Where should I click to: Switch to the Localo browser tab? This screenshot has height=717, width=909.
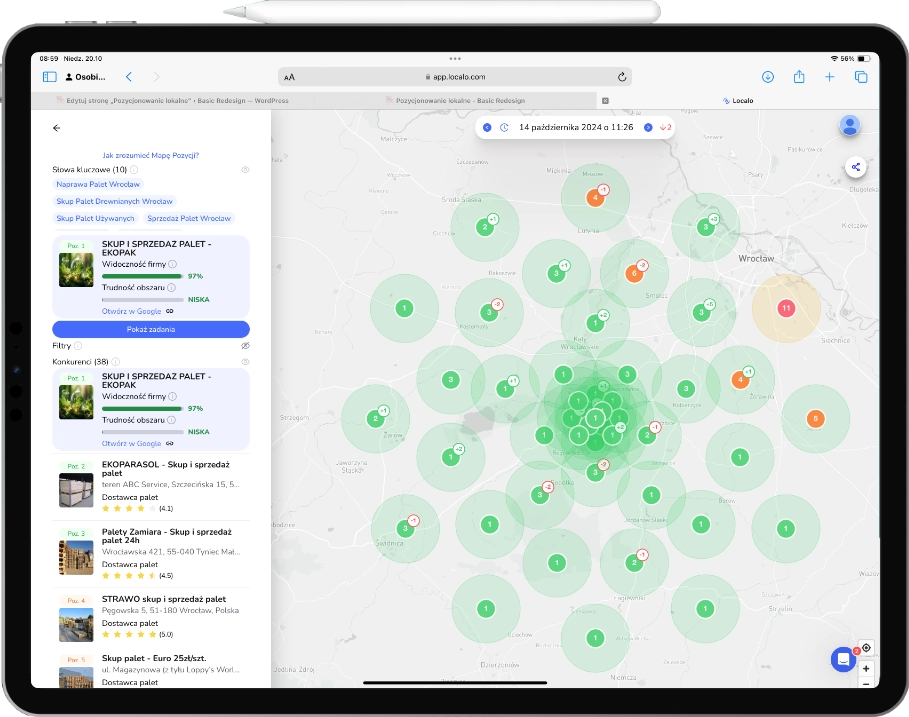click(x=738, y=101)
